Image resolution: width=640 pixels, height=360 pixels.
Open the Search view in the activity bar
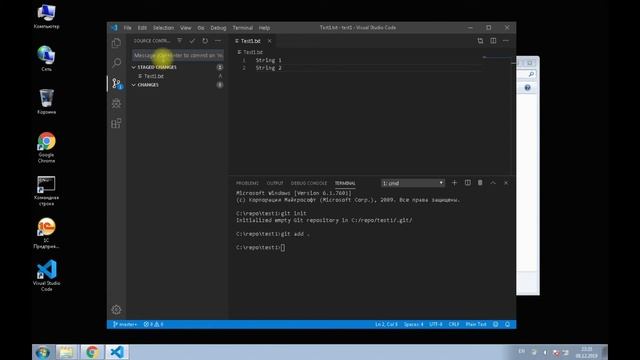click(x=116, y=62)
